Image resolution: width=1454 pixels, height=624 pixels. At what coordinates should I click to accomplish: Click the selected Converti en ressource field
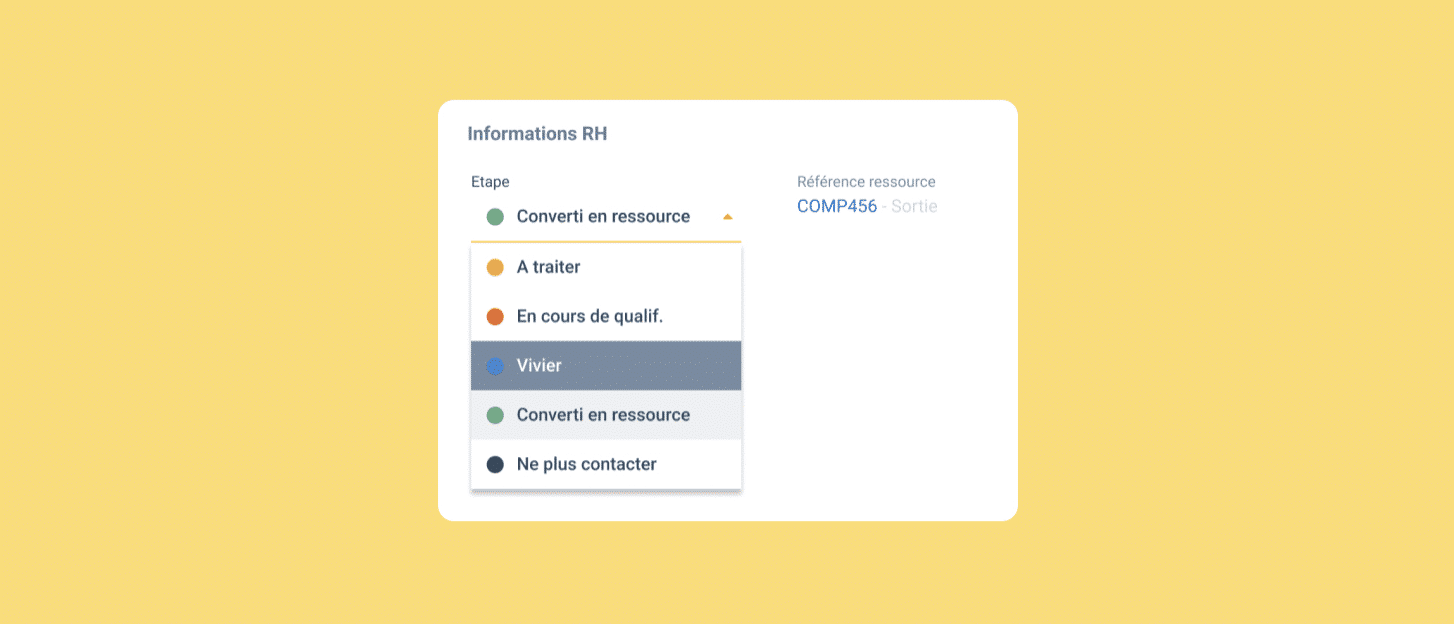tap(606, 216)
